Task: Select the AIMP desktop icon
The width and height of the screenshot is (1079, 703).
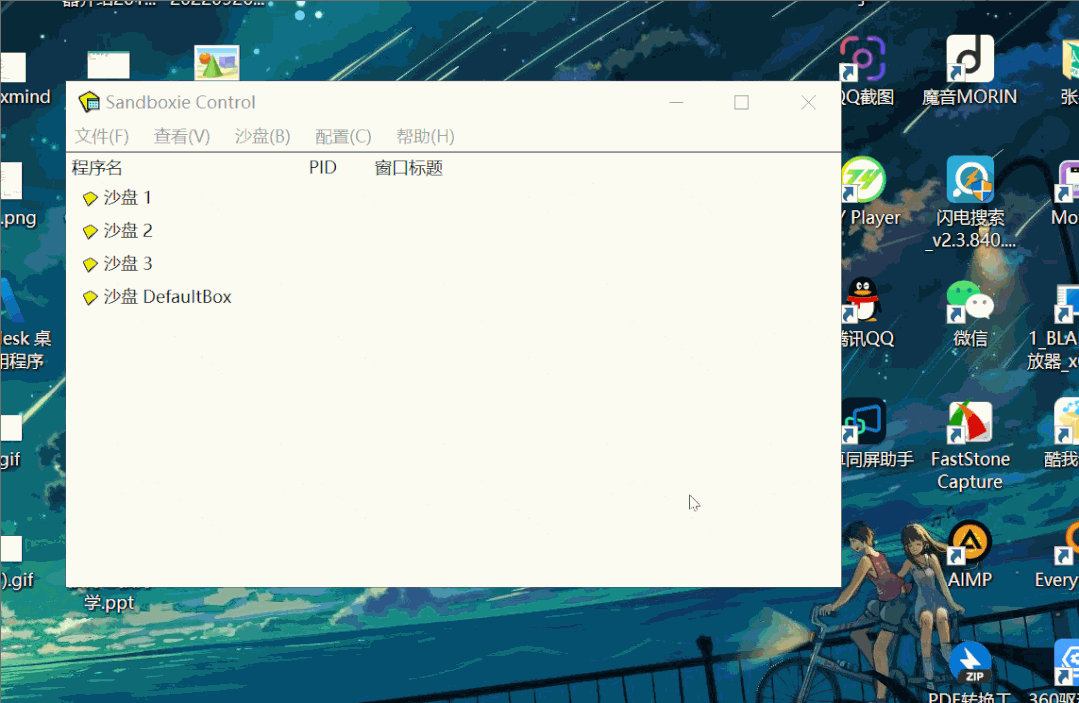Action: [970, 554]
